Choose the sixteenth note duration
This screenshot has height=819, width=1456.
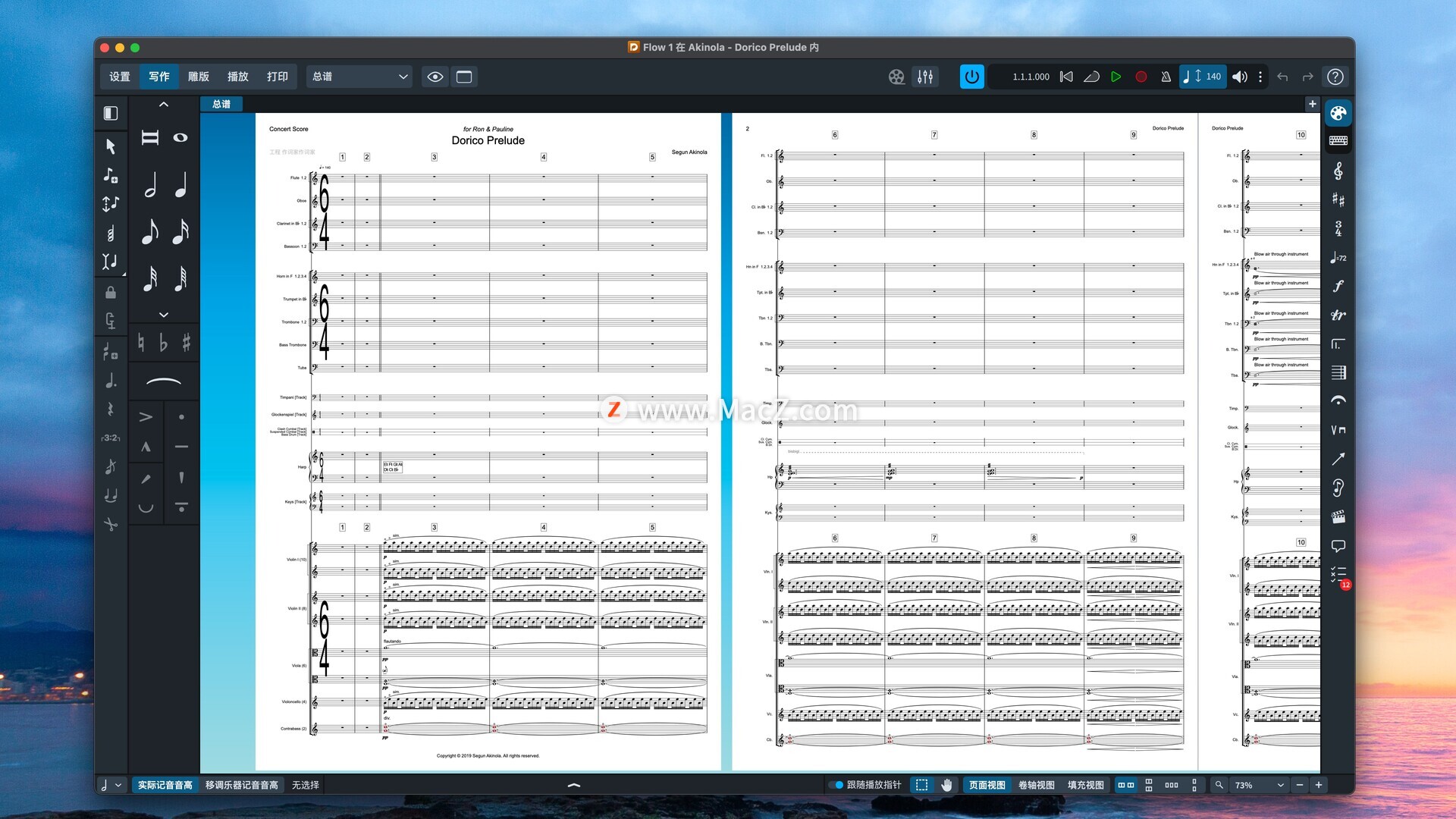point(180,231)
